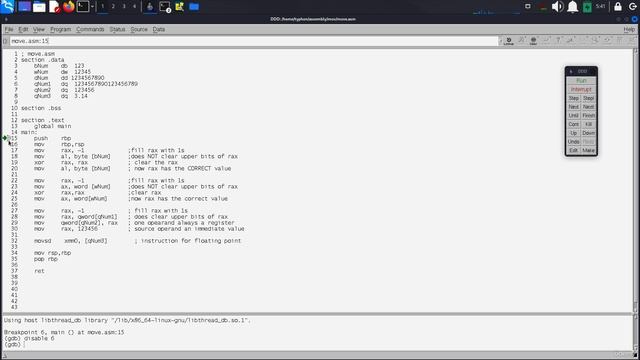The width and height of the screenshot is (640, 360).
Task: Click the Up button
Action: 573,133
